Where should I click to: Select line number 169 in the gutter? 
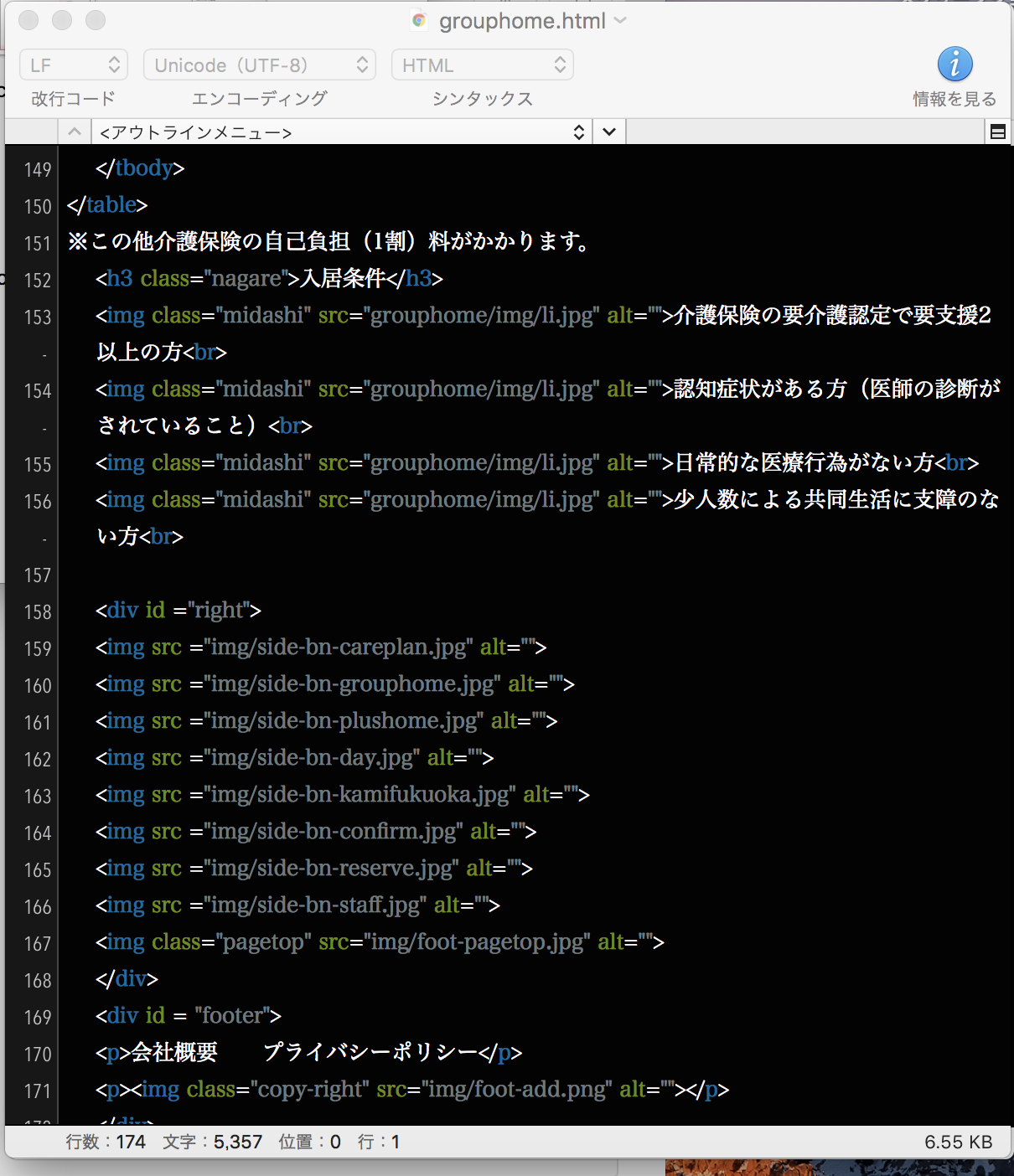pos(38,1018)
